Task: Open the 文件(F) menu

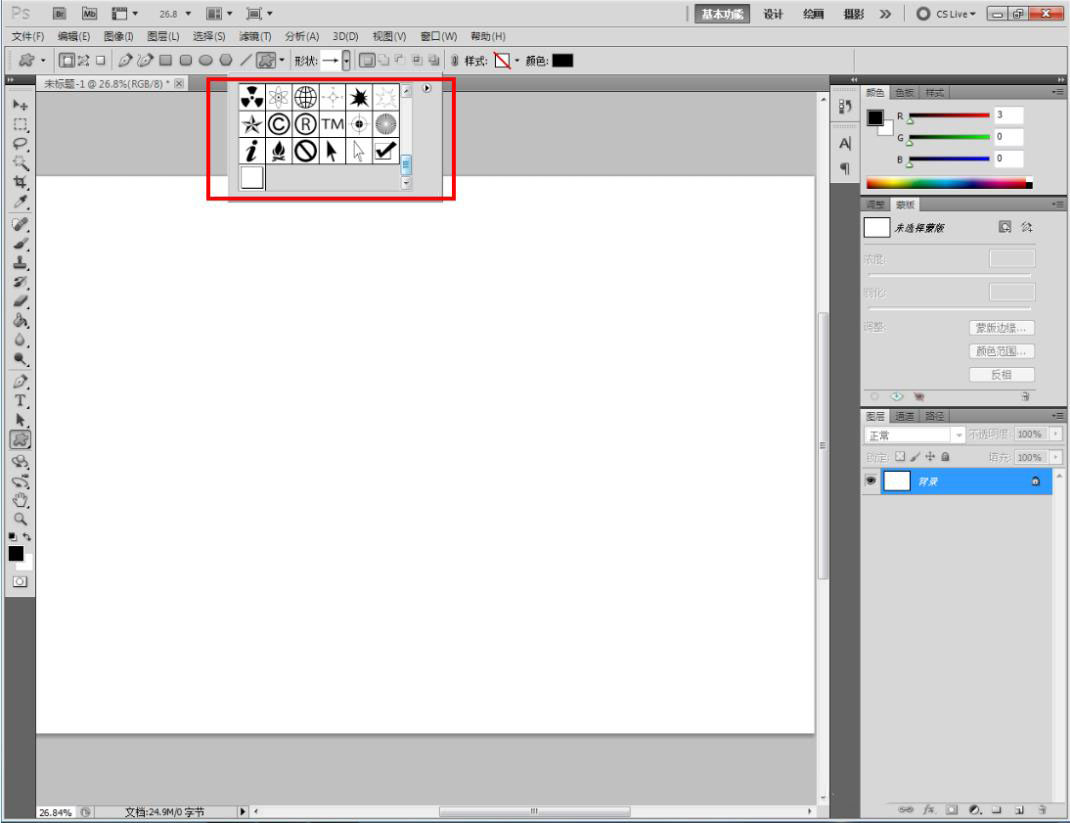Action: (x=27, y=36)
